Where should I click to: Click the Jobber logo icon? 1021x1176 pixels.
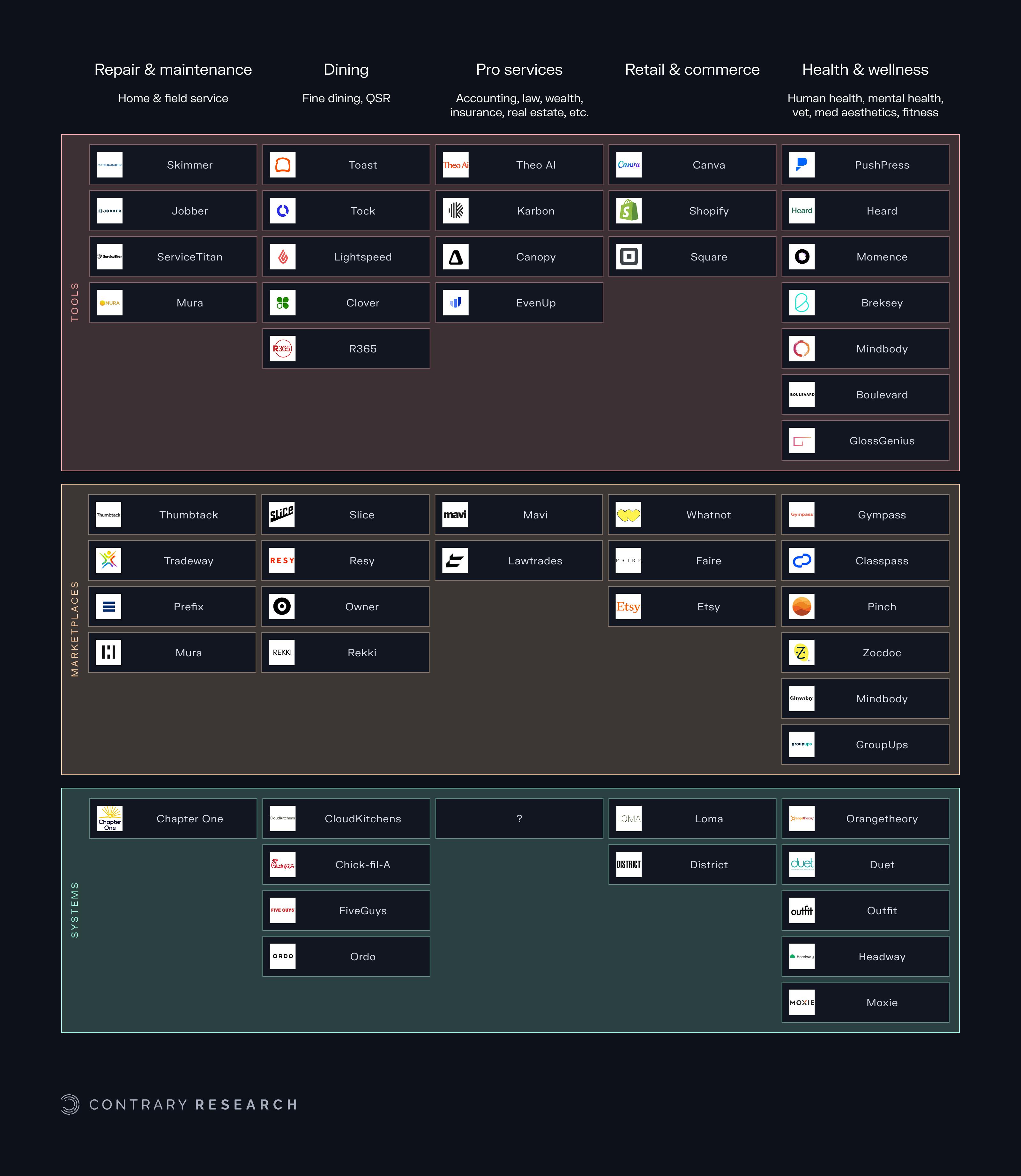point(109,211)
